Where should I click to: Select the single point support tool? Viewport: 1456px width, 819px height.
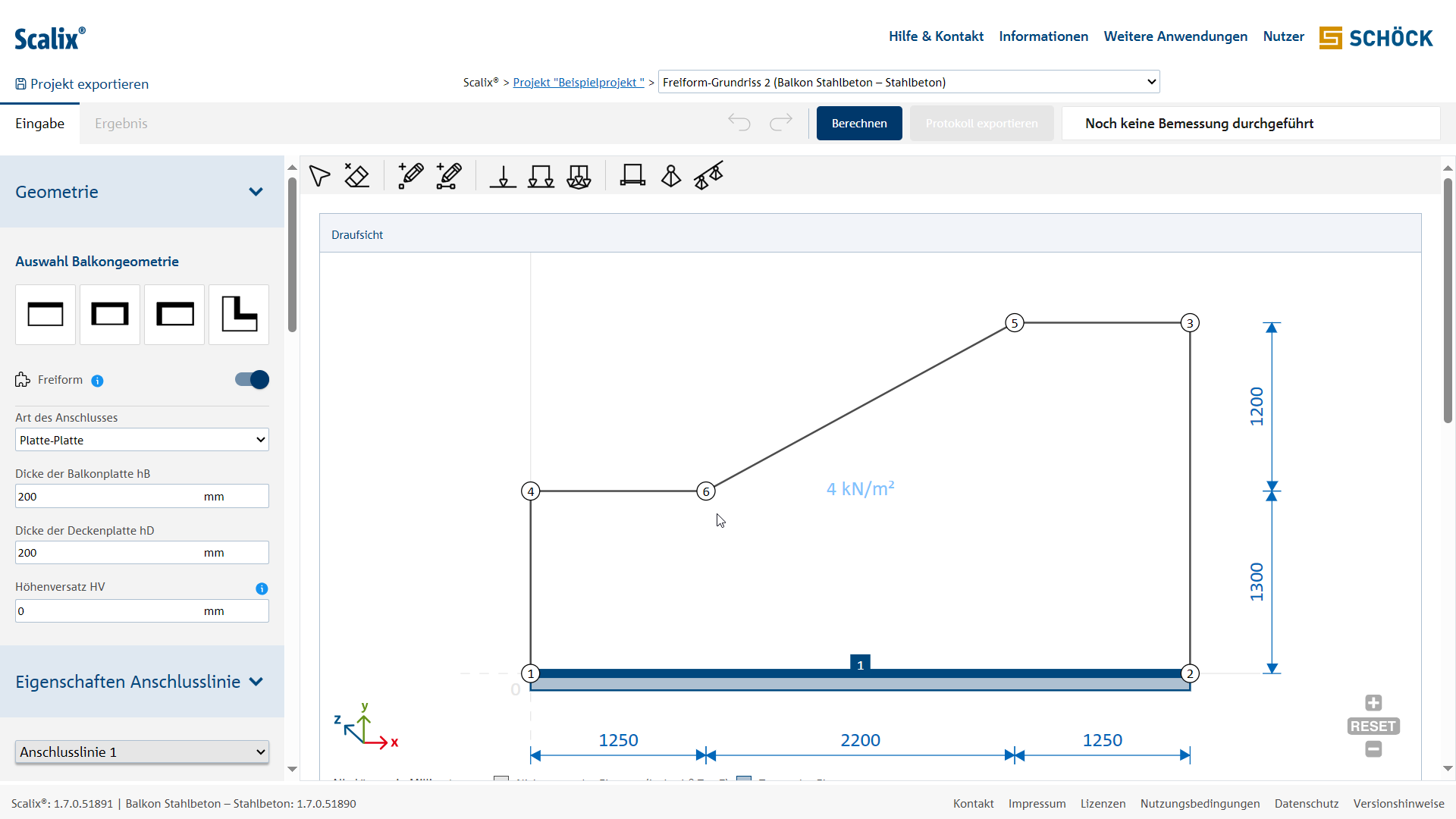tap(671, 176)
